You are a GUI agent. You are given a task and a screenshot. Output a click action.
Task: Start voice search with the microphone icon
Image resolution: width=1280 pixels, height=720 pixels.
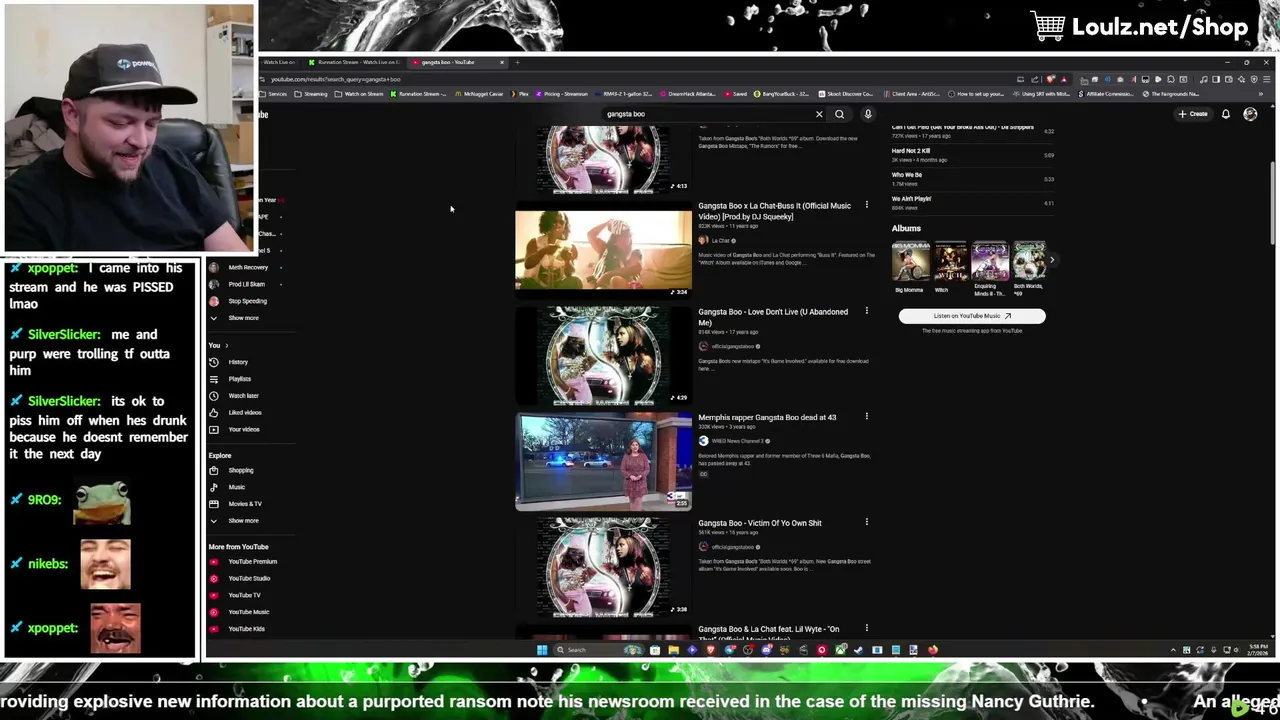tap(868, 114)
